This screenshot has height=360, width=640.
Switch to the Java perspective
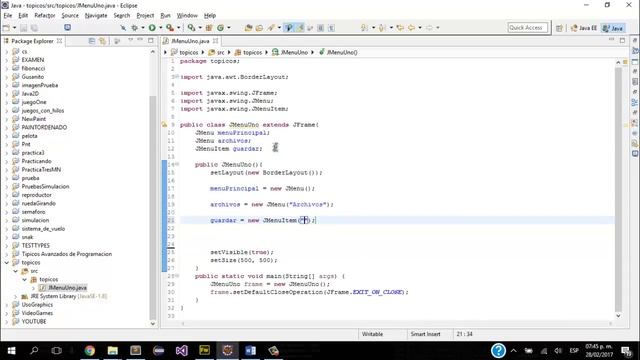[613, 28]
